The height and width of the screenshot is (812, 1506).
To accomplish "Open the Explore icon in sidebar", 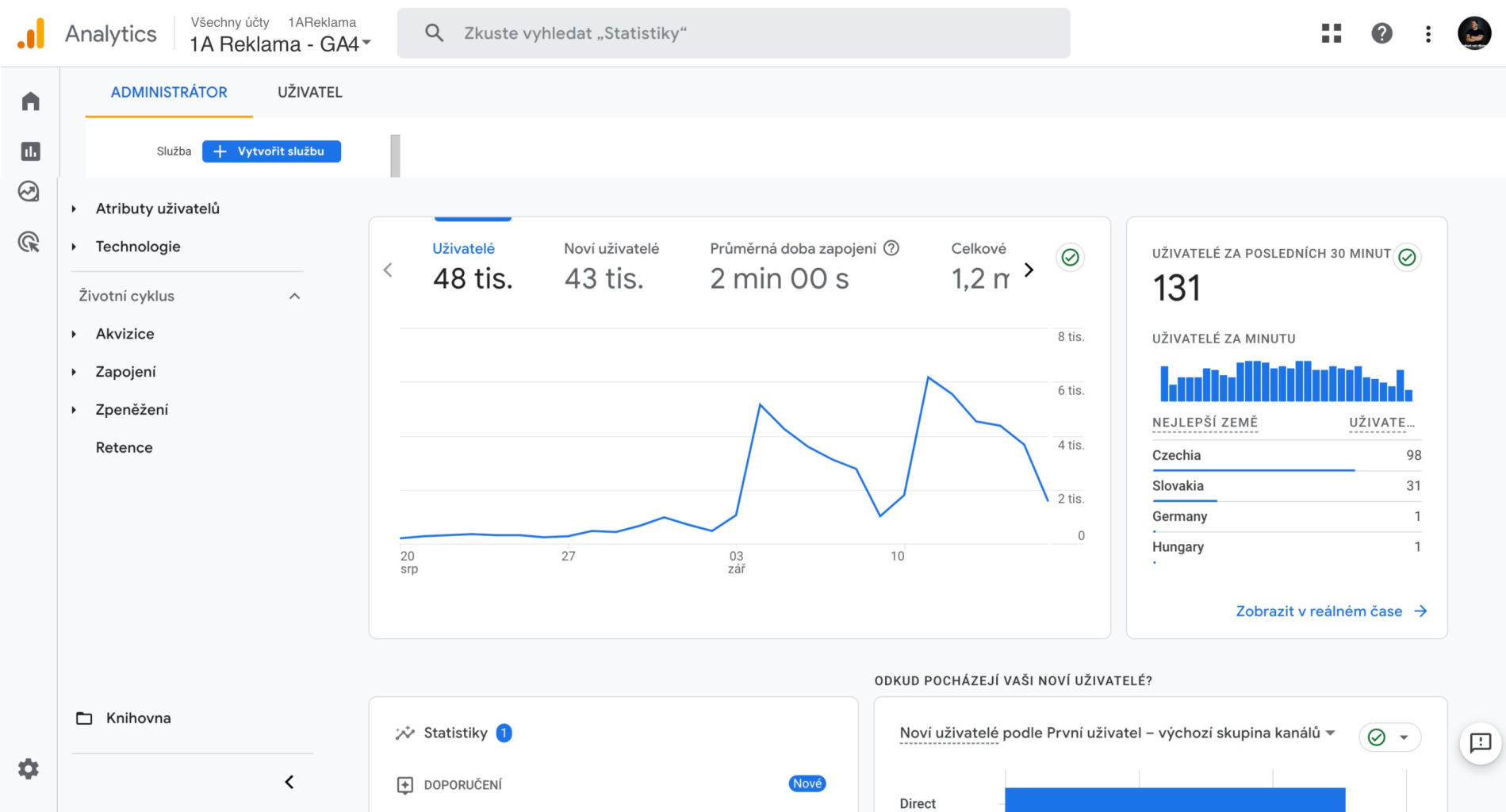I will click(x=29, y=192).
